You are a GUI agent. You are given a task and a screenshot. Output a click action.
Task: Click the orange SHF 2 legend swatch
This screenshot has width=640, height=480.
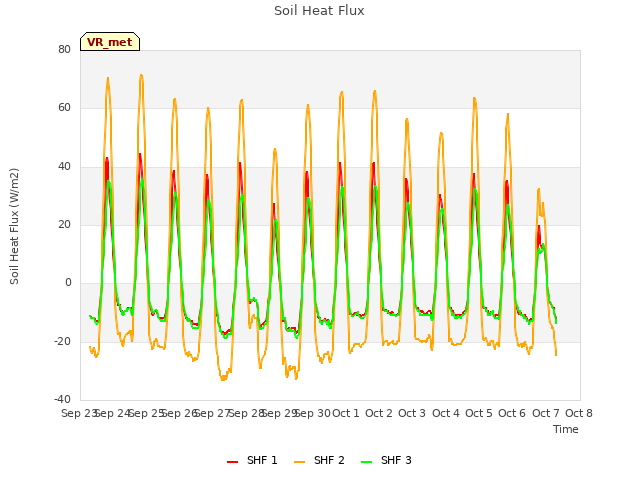click(299, 462)
